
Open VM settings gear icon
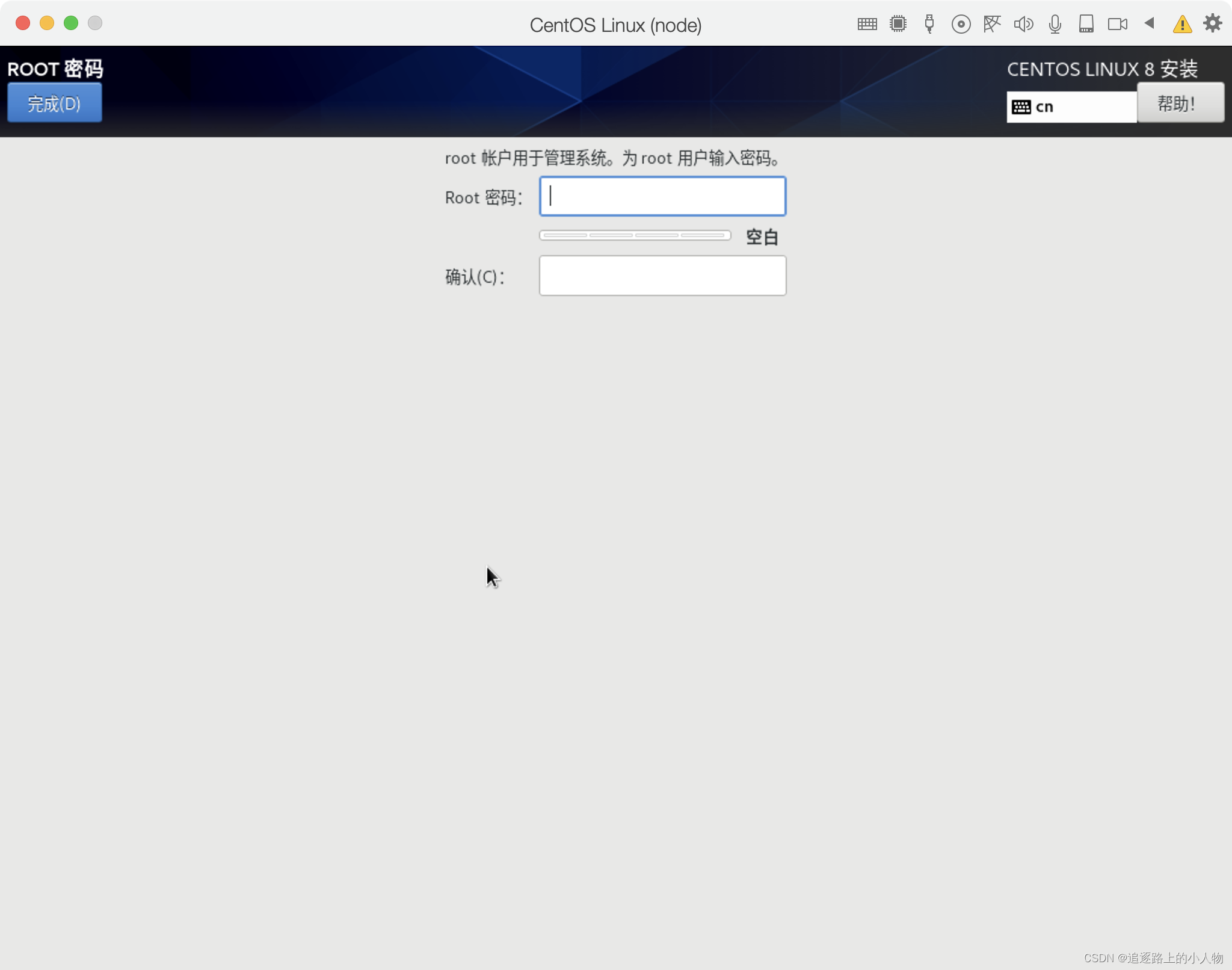tap(1212, 23)
